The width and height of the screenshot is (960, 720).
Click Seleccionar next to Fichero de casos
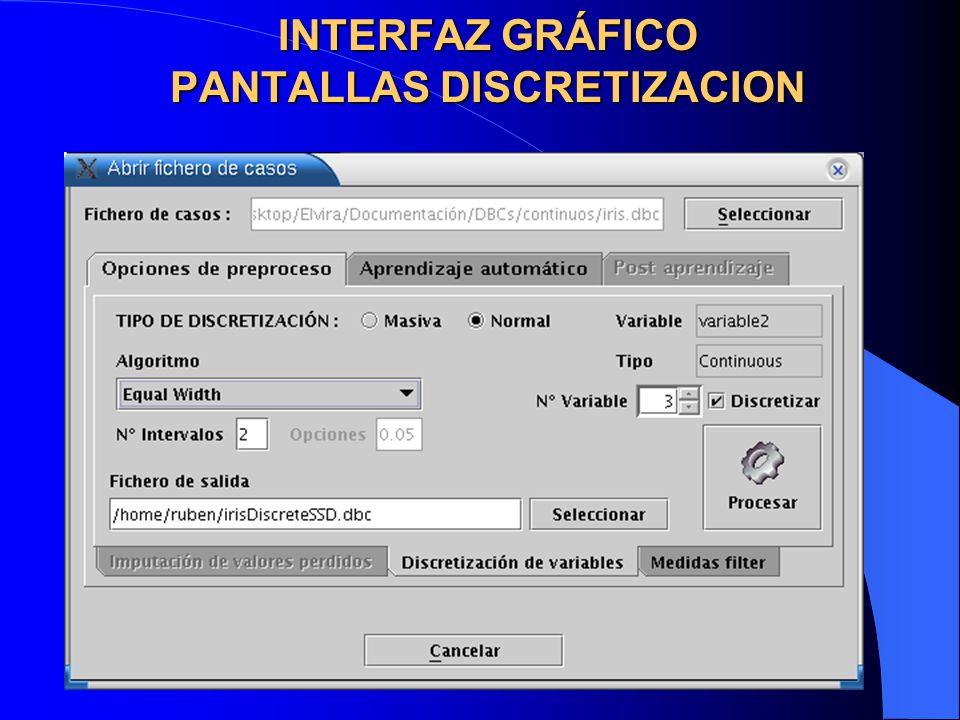[x=763, y=214]
